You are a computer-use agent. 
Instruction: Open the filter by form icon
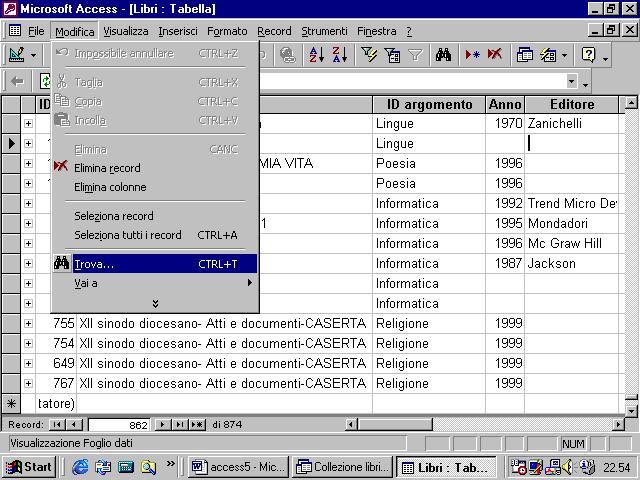click(392, 55)
